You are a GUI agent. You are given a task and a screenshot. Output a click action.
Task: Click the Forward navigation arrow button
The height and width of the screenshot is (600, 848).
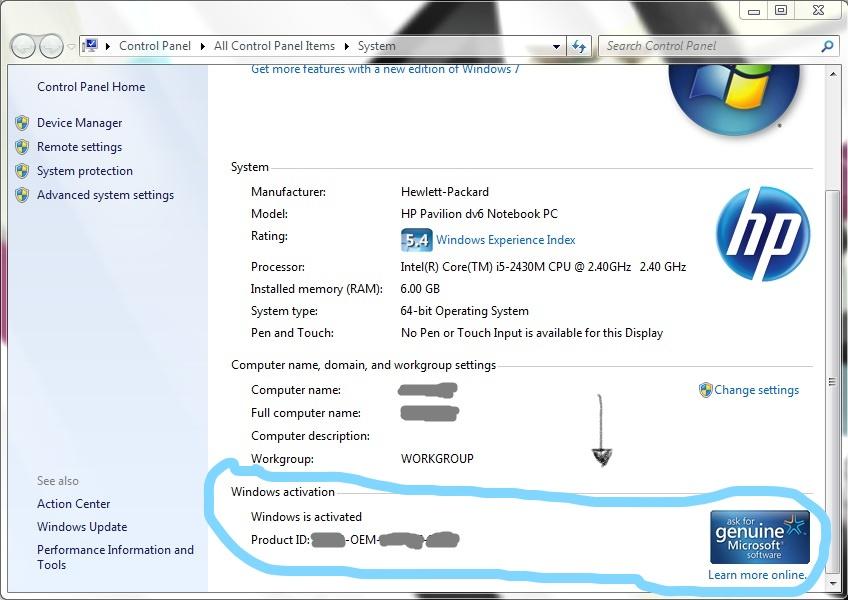tap(51, 47)
